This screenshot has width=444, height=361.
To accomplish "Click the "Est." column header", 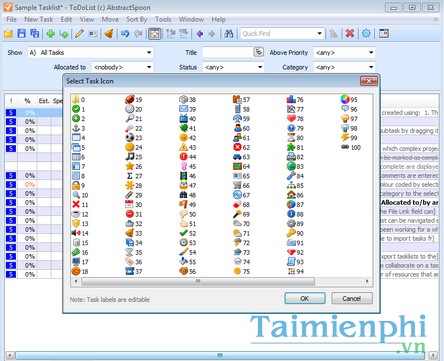I will (44, 101).
